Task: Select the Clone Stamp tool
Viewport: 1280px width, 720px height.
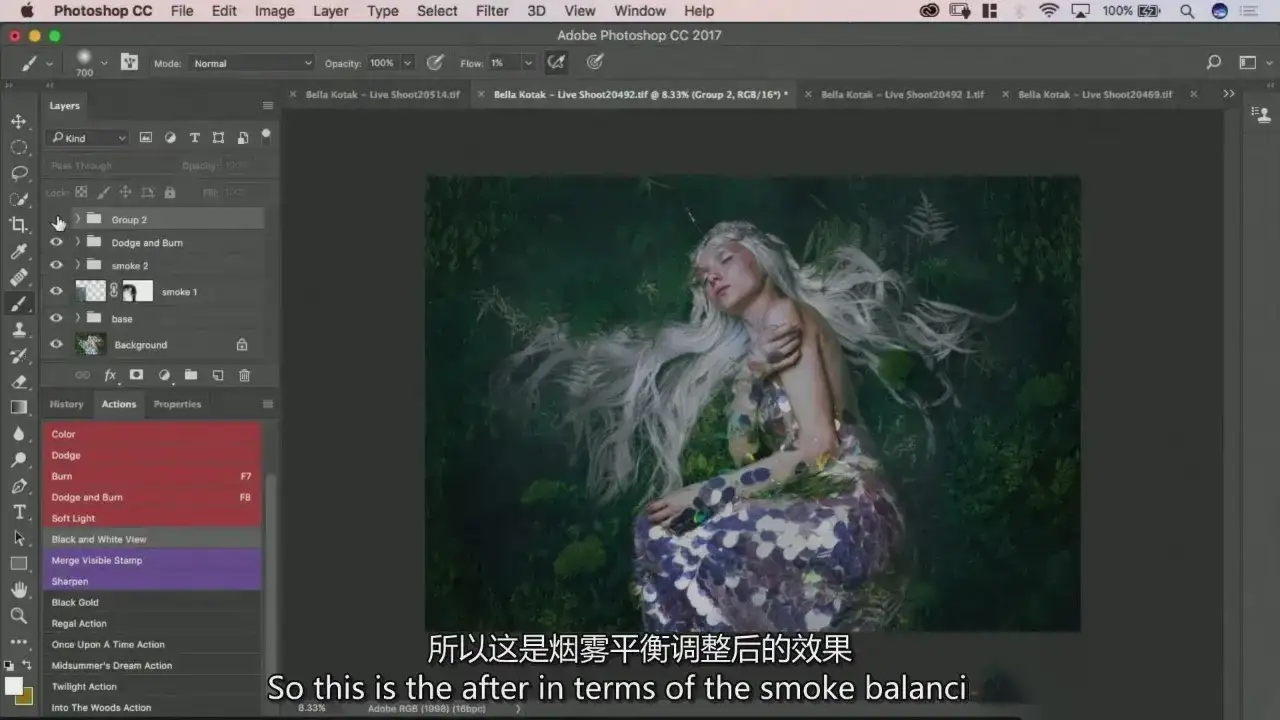Action: [x=18, y=329]
